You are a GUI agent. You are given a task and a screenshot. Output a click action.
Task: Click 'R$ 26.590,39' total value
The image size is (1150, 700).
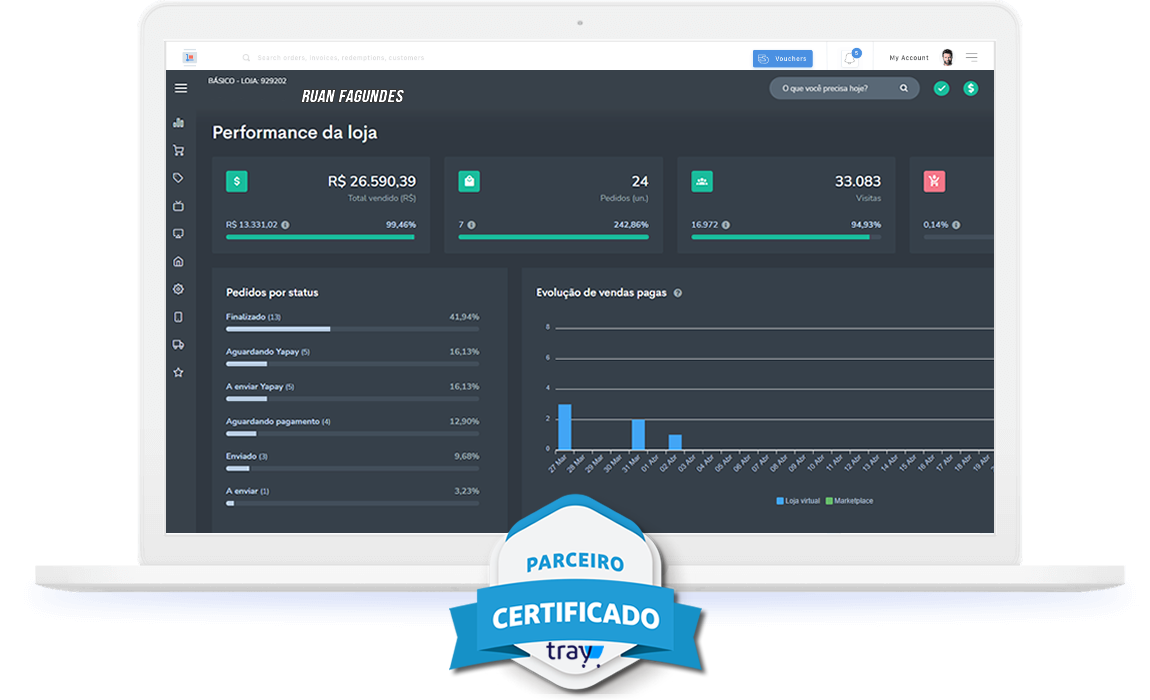372,181
